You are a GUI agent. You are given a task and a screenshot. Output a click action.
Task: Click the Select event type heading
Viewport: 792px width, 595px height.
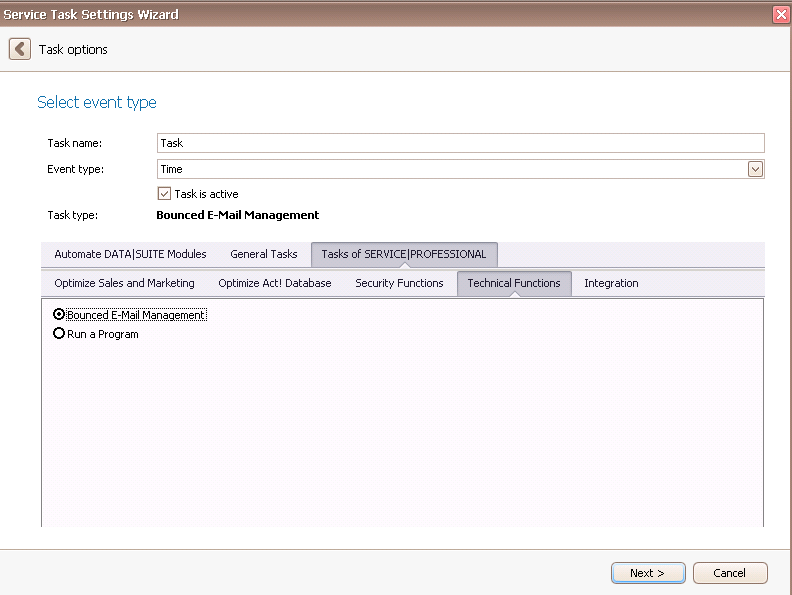[97, 103]
